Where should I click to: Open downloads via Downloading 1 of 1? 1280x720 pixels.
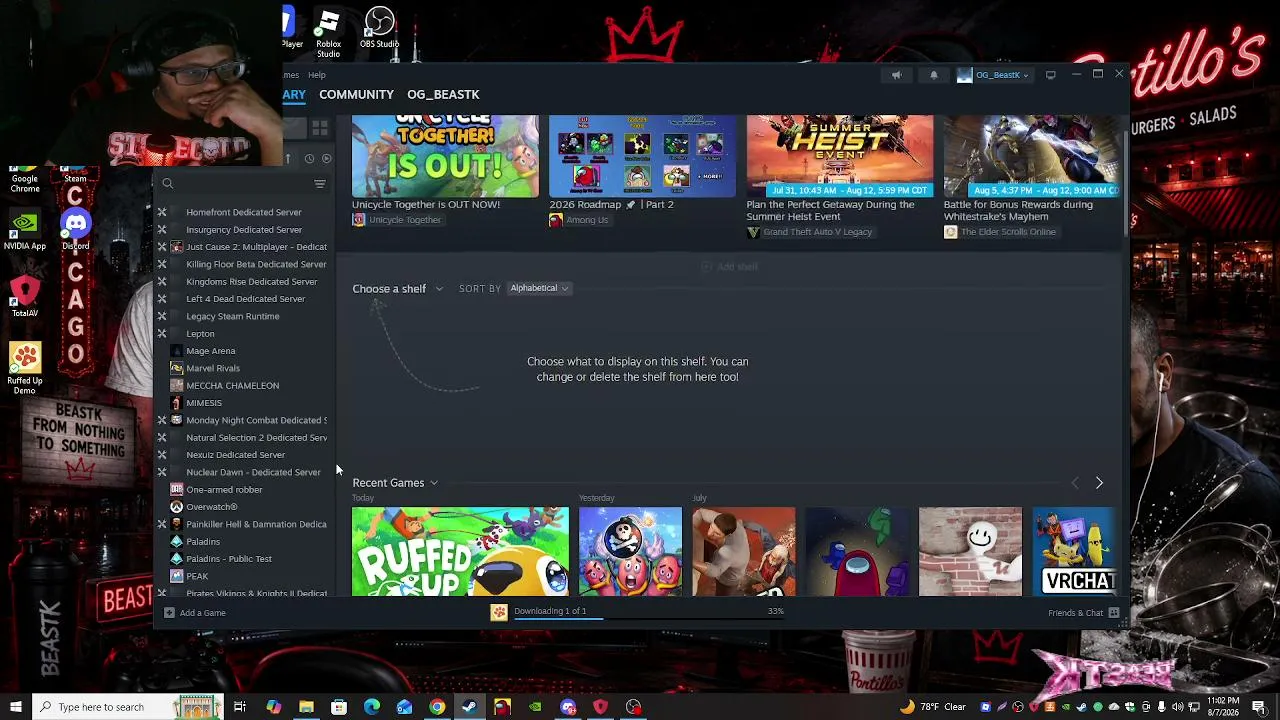pos(550,611)
